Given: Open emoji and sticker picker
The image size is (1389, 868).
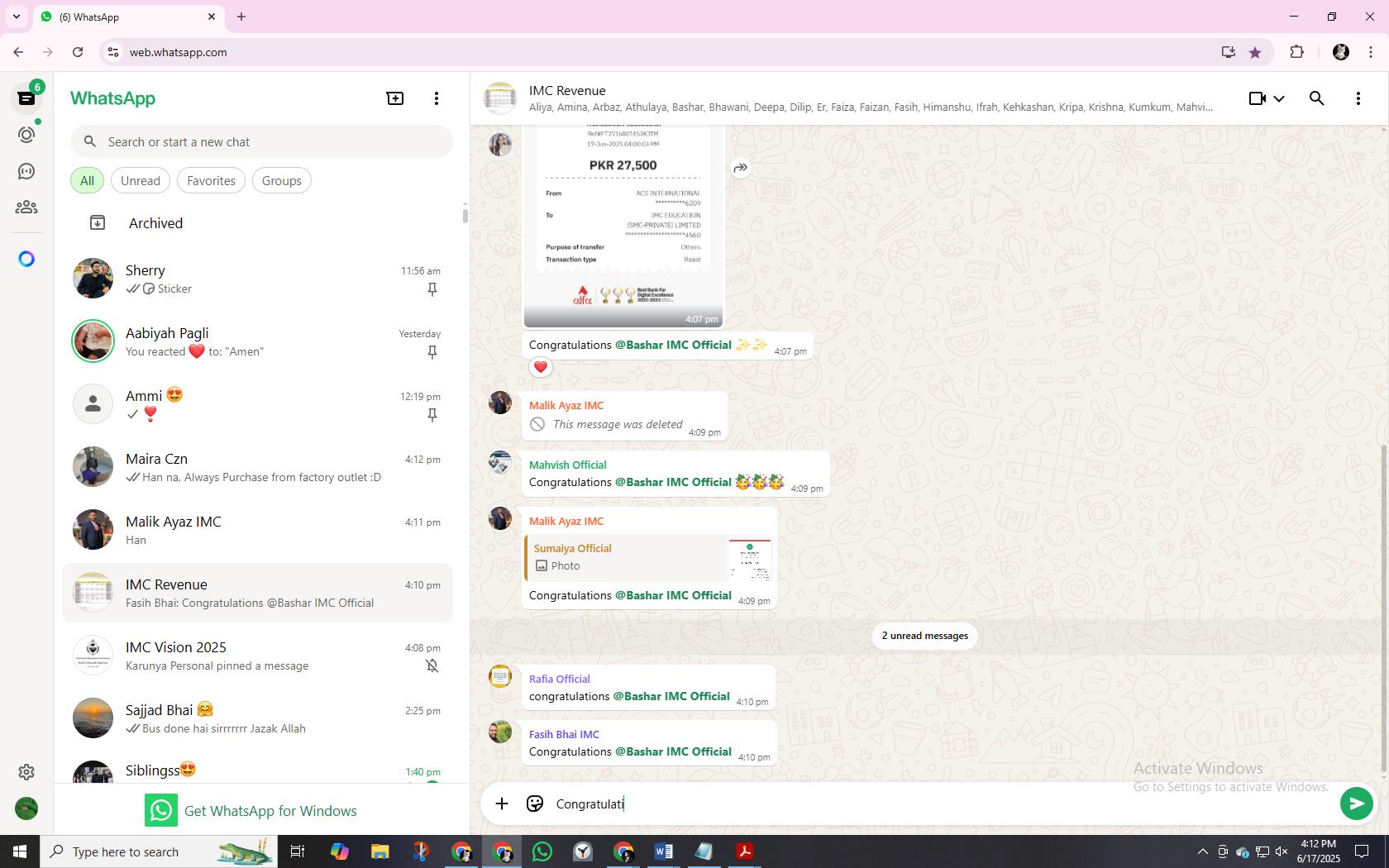Looking at the screenshot, I should point(535,804).
